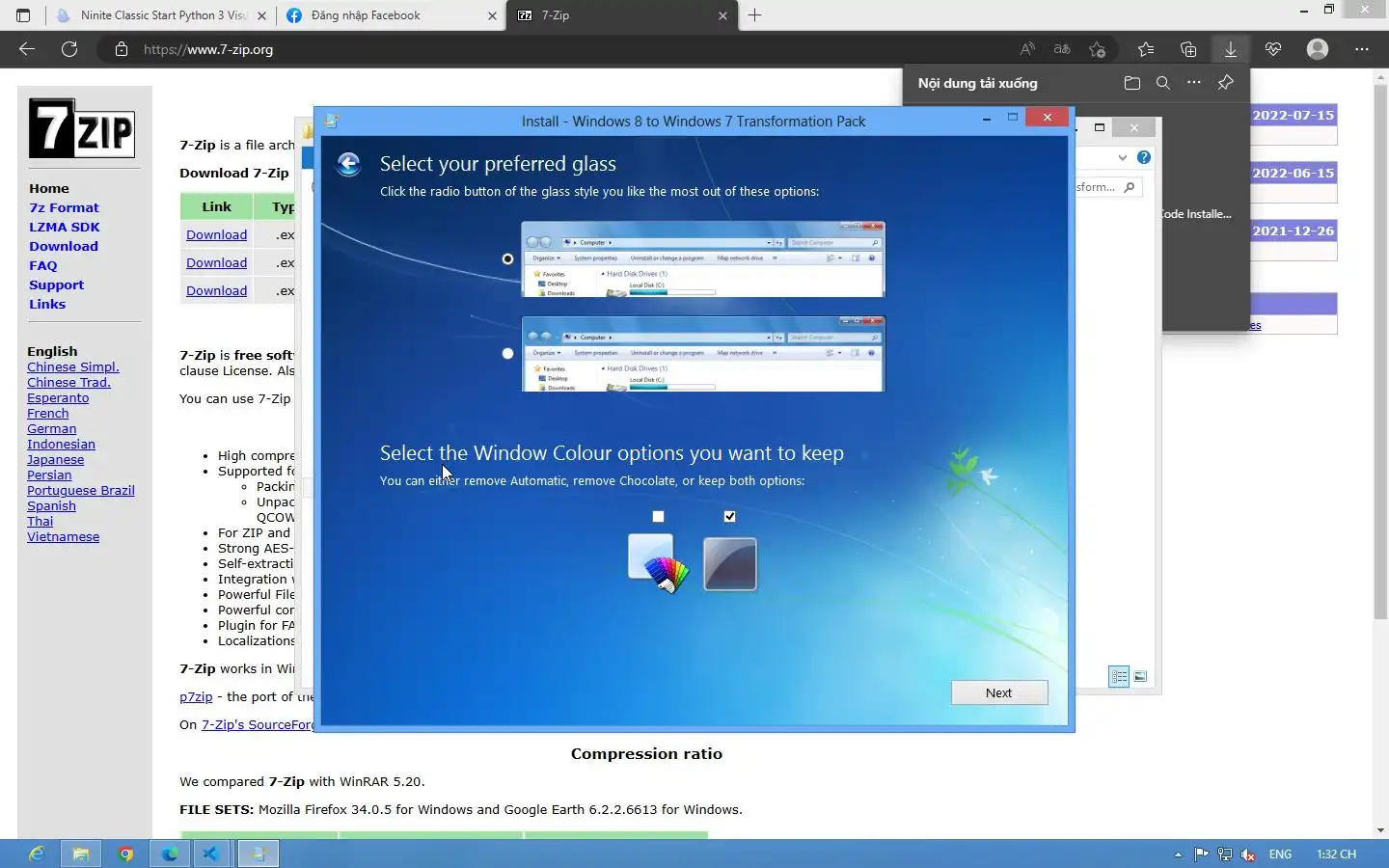Open help icon in background explorer window
This screenshot has width=1389, height=868.
click(x=1143, y=157)
